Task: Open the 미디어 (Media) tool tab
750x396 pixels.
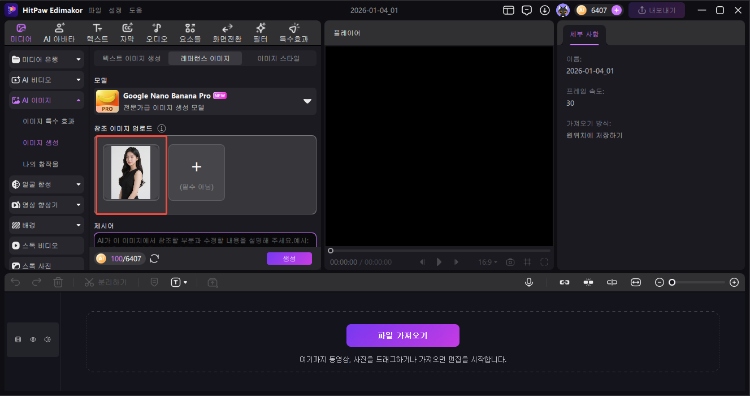Action: click(x=21, y=33)
